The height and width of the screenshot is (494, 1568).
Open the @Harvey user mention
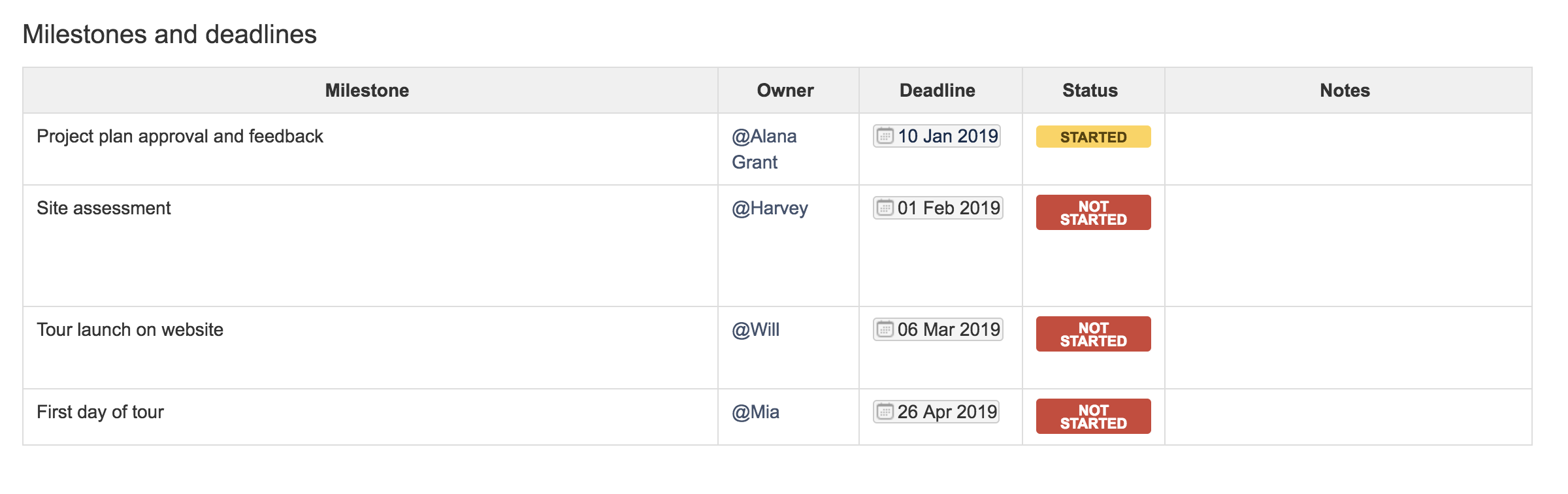click(x=770, y=208)
